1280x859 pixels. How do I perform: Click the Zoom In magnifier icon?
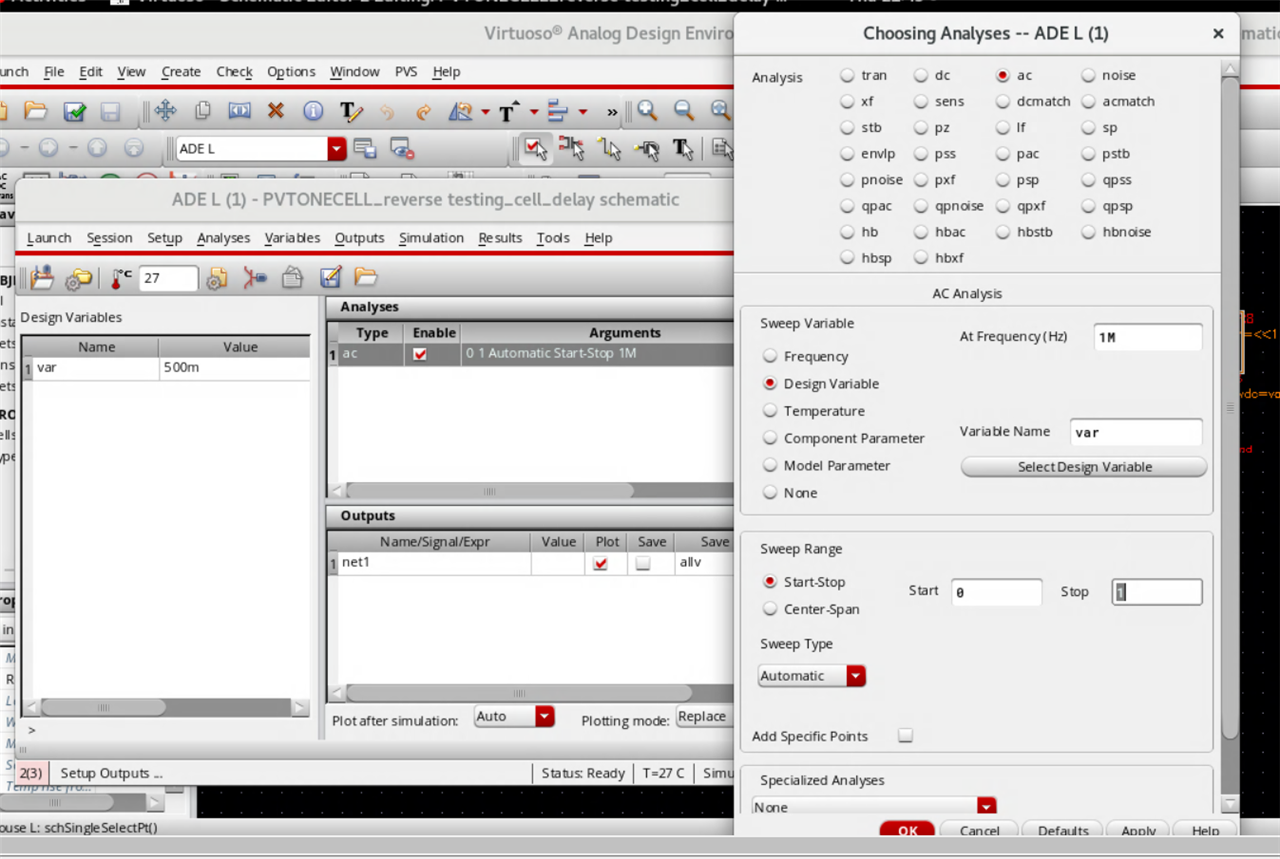pyautogui.click(x=647, y=111)
